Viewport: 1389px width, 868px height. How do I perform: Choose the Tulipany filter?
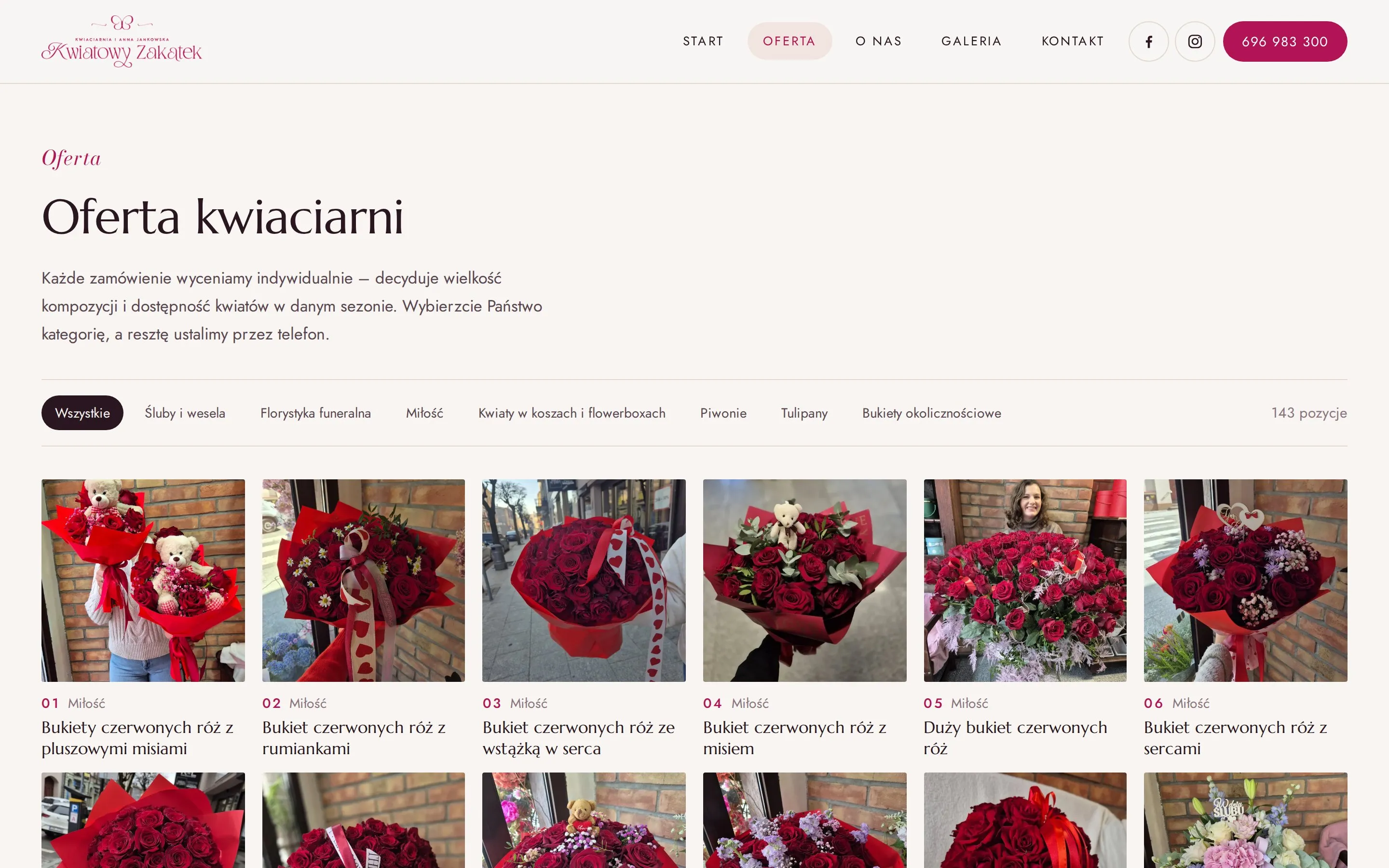coord(804,413)
